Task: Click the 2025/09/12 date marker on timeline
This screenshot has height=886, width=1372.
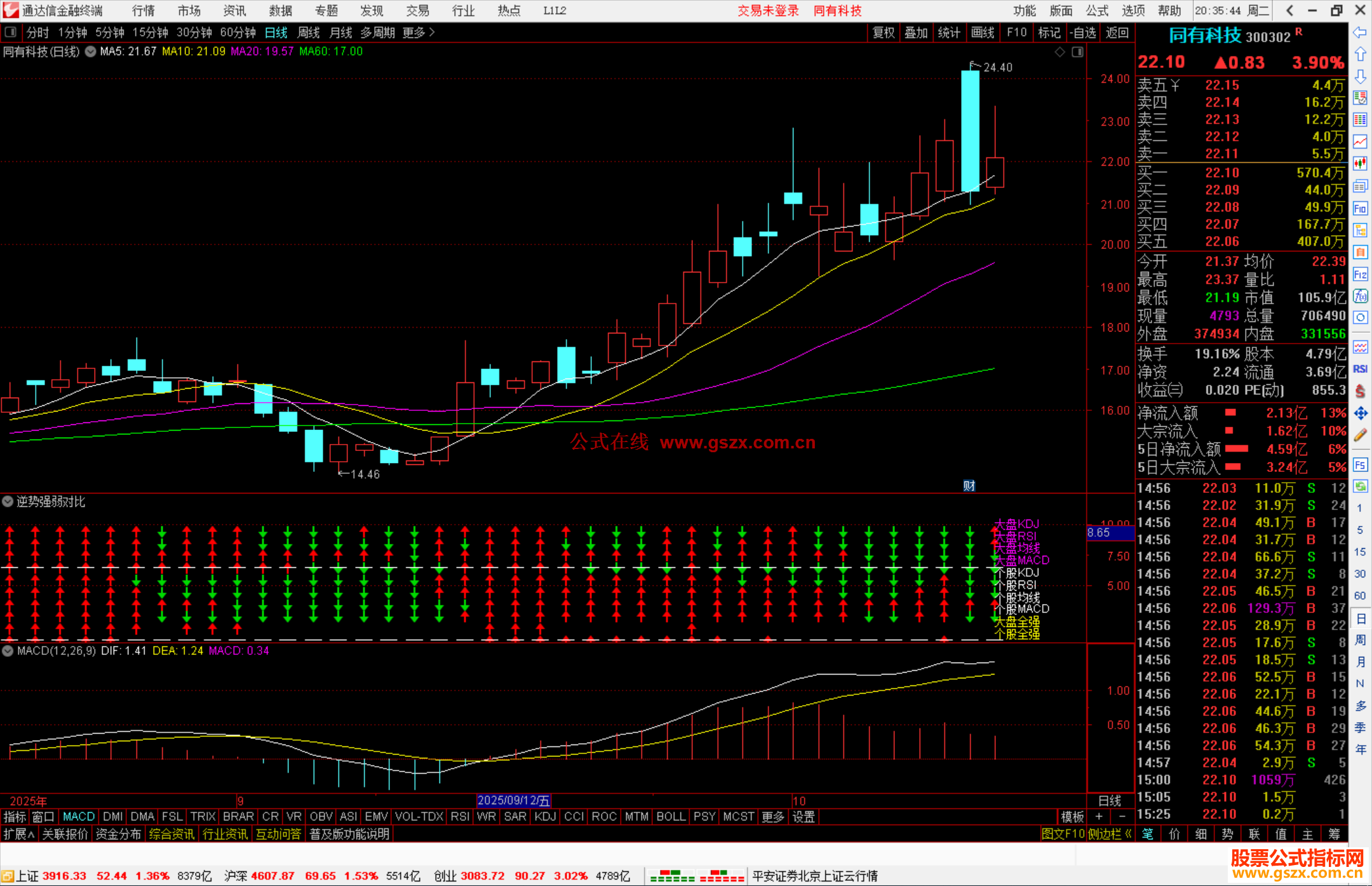Action: coord(513,801)
